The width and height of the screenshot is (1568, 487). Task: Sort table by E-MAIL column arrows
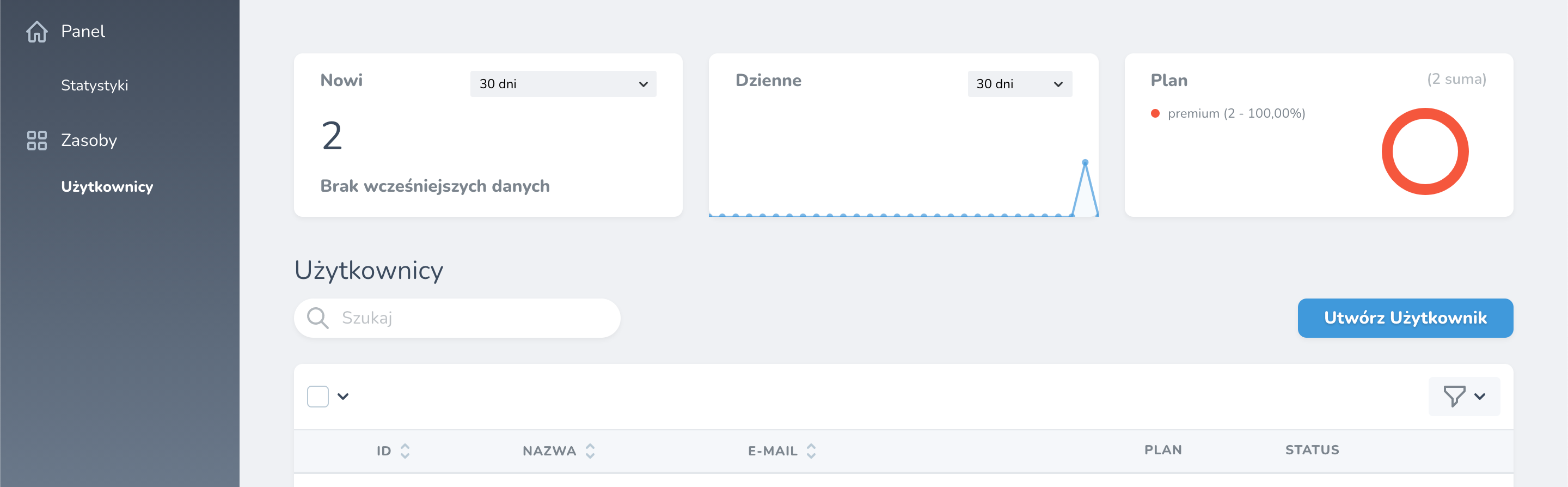point(811,451)
